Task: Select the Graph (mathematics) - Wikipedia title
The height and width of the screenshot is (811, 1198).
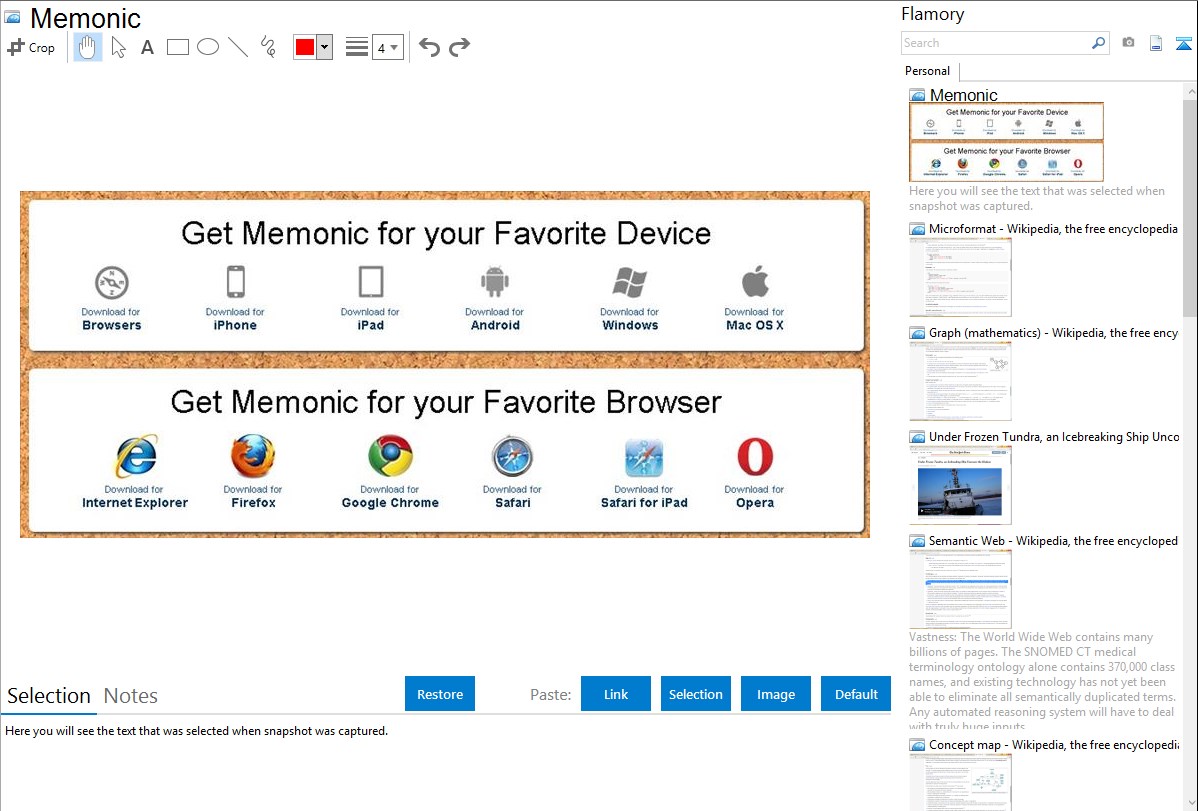Action: tap(1053, 333)
